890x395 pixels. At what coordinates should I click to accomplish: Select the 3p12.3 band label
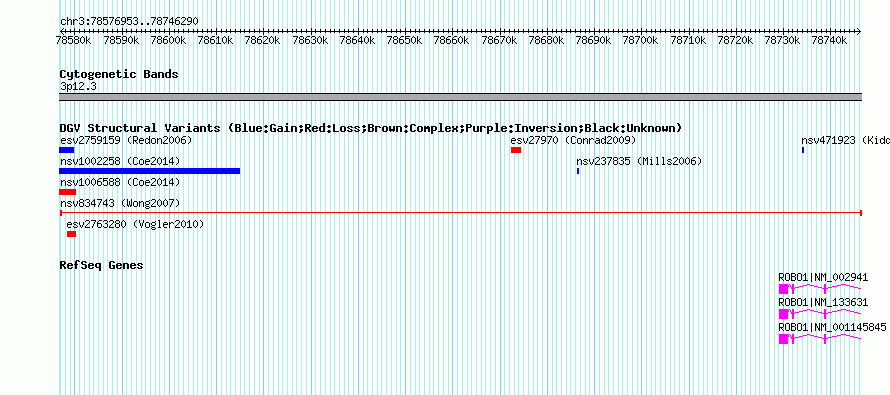pyautogui.click(x=78, y=87)
